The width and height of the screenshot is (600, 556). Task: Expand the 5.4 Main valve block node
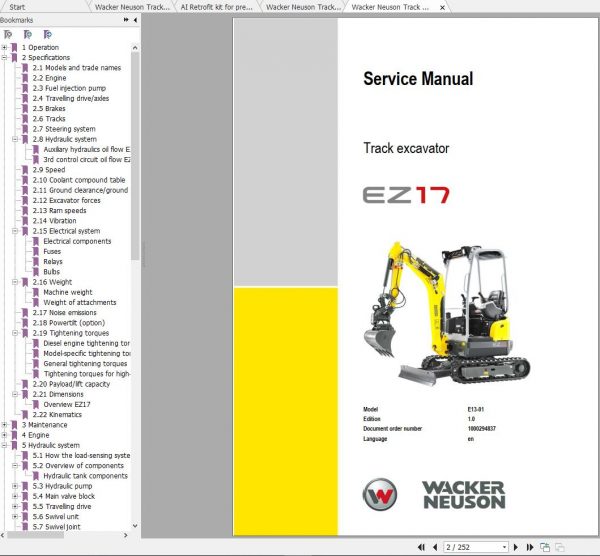(15, 496)
